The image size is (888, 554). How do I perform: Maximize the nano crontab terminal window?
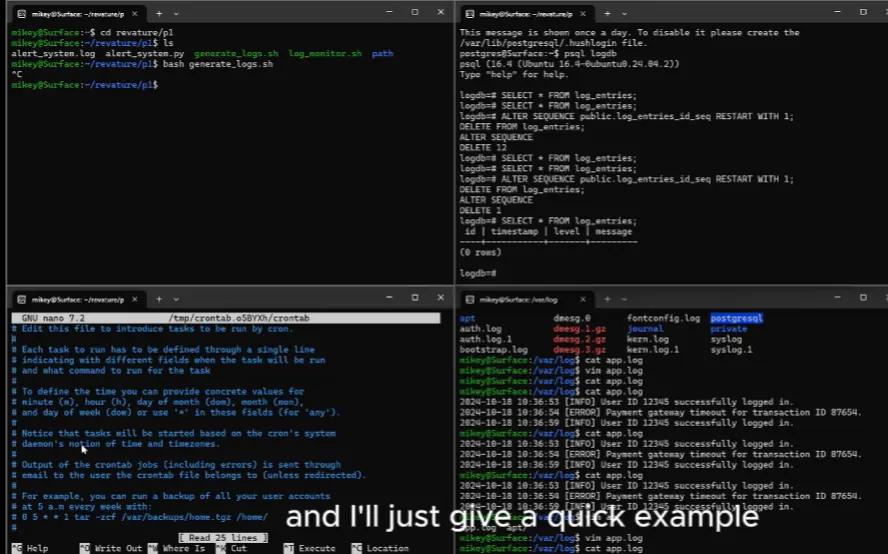coord(415,297)
